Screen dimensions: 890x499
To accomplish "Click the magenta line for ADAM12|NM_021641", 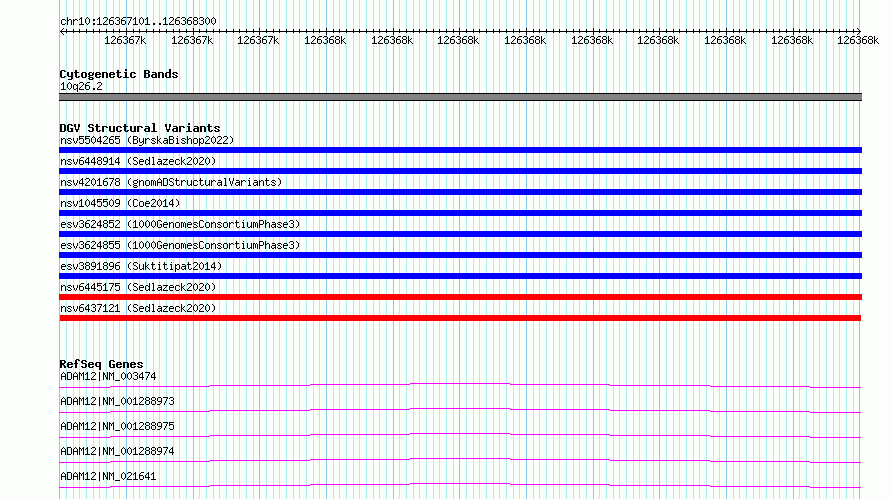I will point(460,485).
